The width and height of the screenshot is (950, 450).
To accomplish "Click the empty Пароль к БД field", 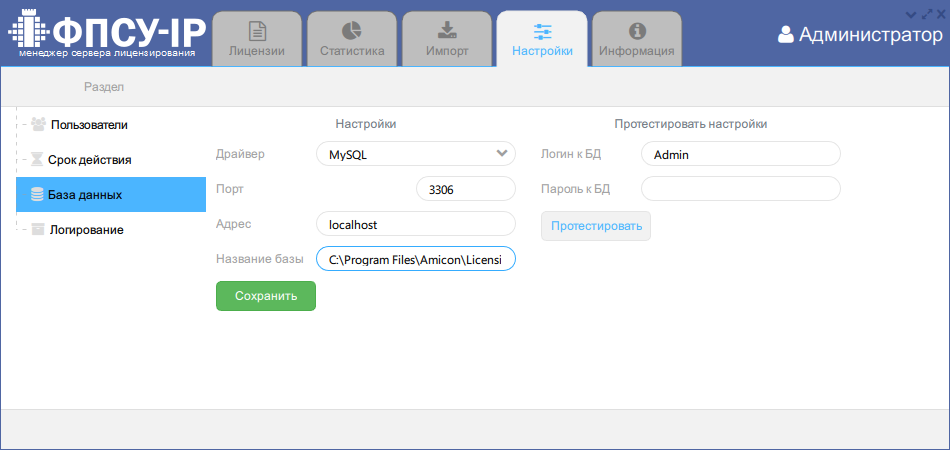I will (740, 189).
